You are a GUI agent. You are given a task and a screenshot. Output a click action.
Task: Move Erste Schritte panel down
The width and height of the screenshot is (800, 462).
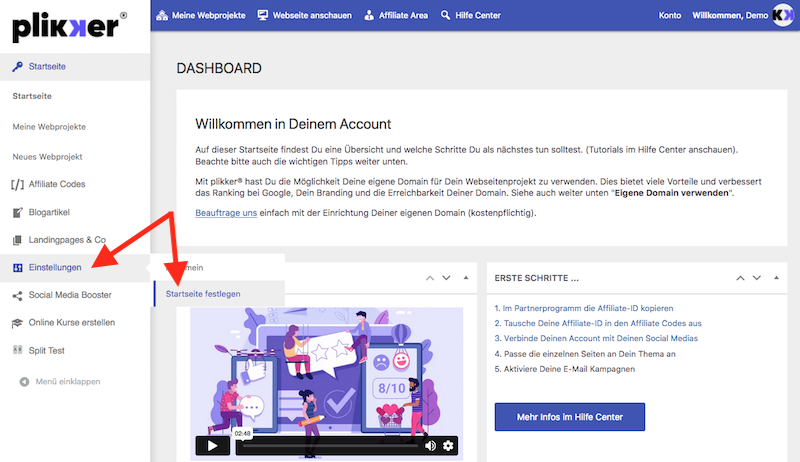(x=756, y=277)
